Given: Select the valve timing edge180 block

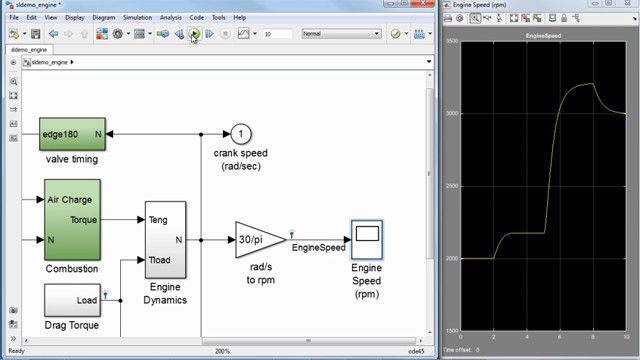Looking at the screenshot, I should coord(72,134).
